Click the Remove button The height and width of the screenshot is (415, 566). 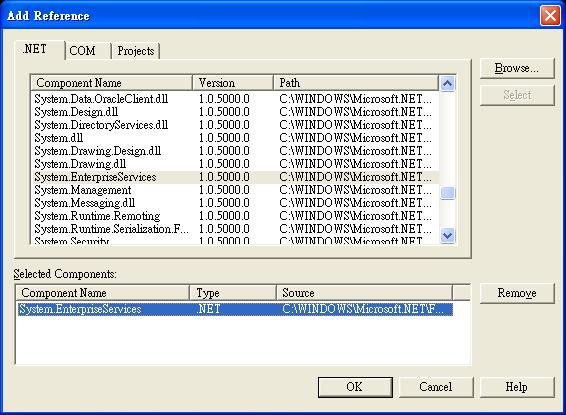[x=517, y=293]
